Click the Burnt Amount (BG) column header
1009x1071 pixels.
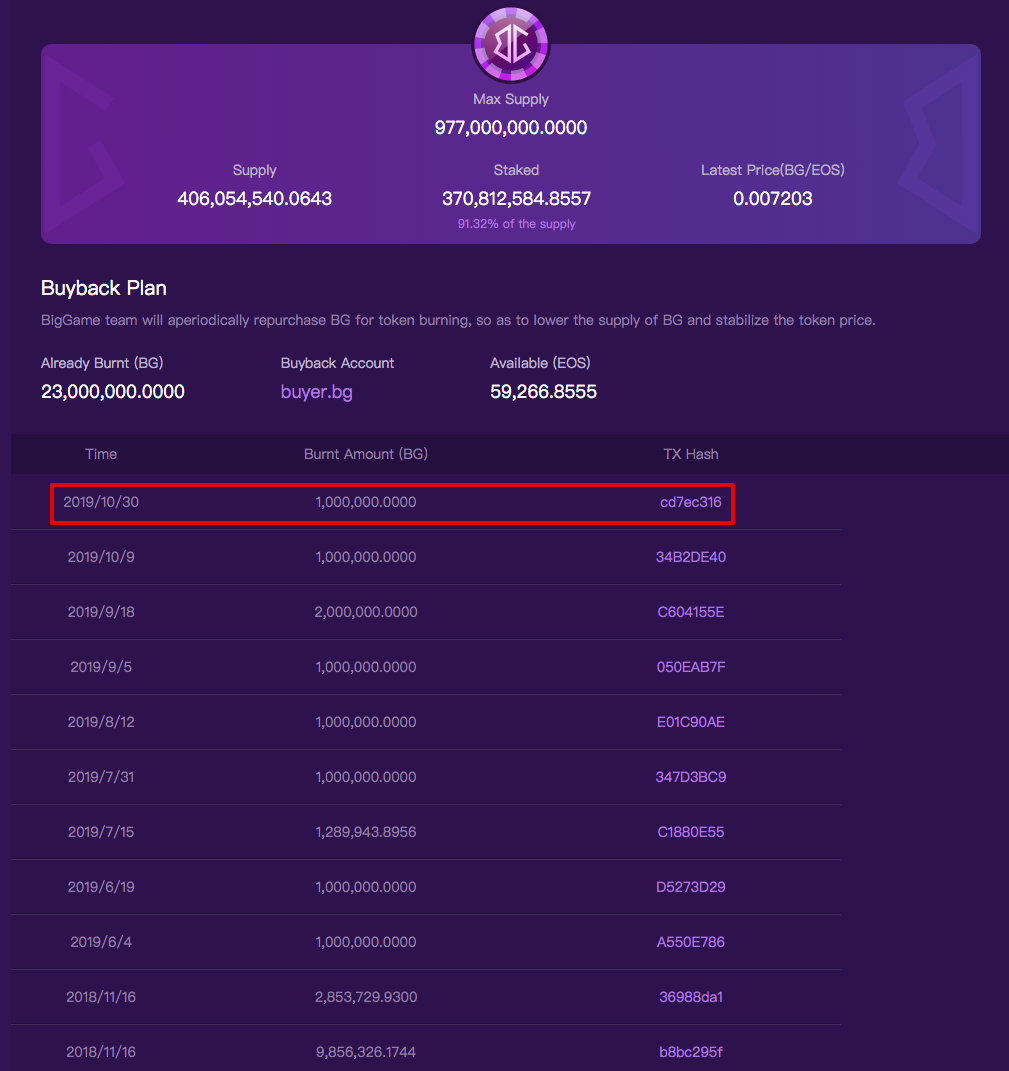coord(365,454)
